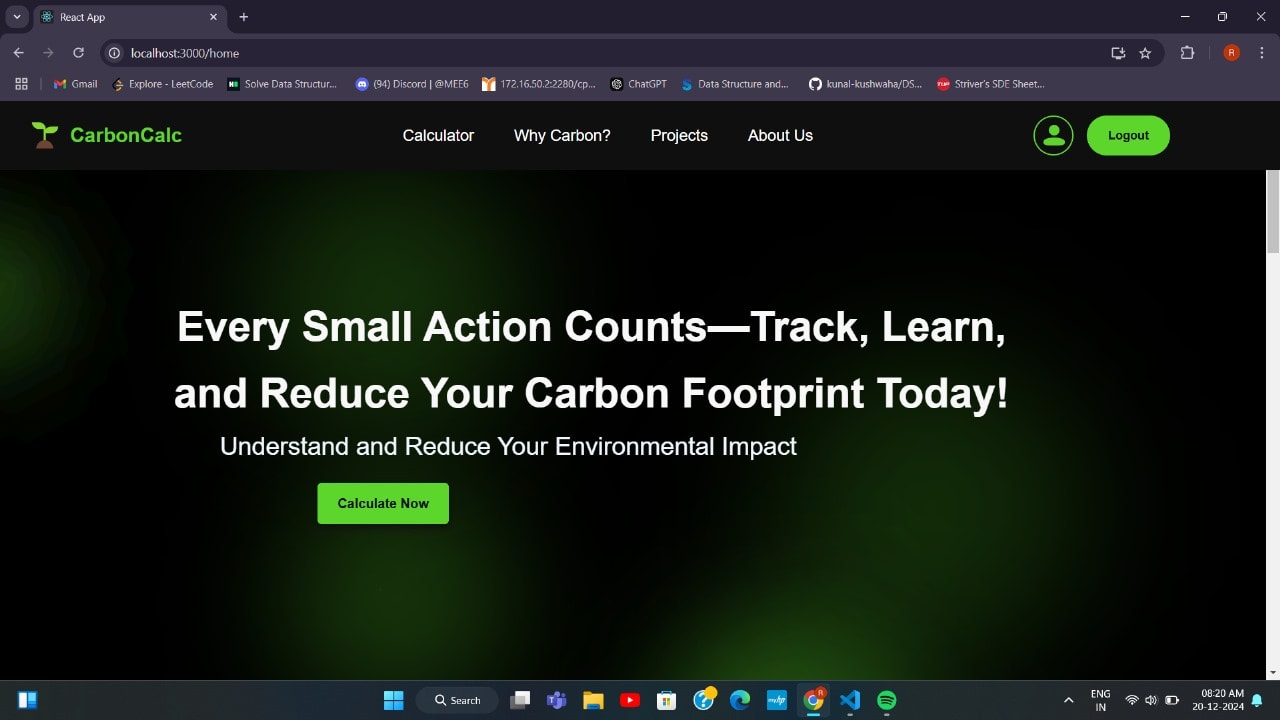
Task: Click the CarbonCalc sprout logo
Action: (44, 135)
